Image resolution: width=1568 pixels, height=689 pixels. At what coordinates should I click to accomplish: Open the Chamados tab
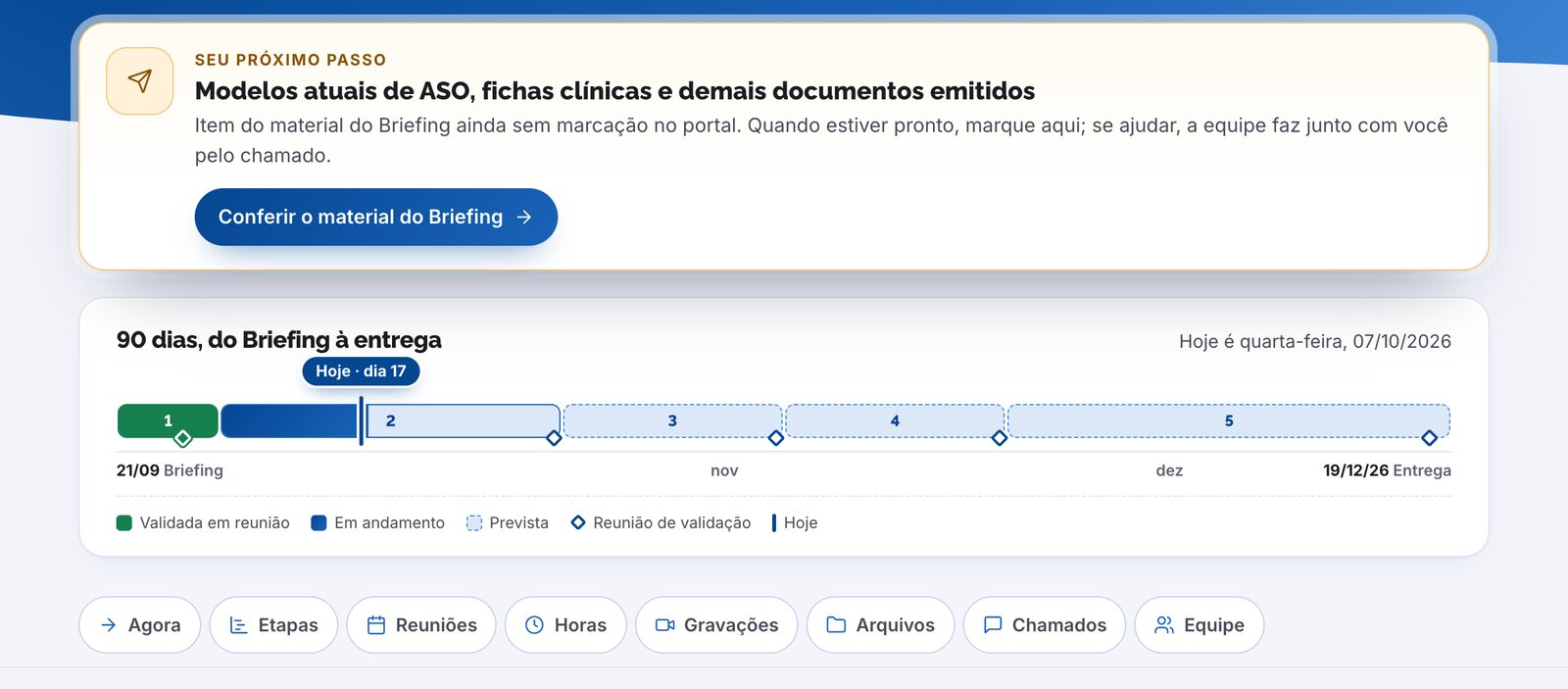pos(1045,625)
